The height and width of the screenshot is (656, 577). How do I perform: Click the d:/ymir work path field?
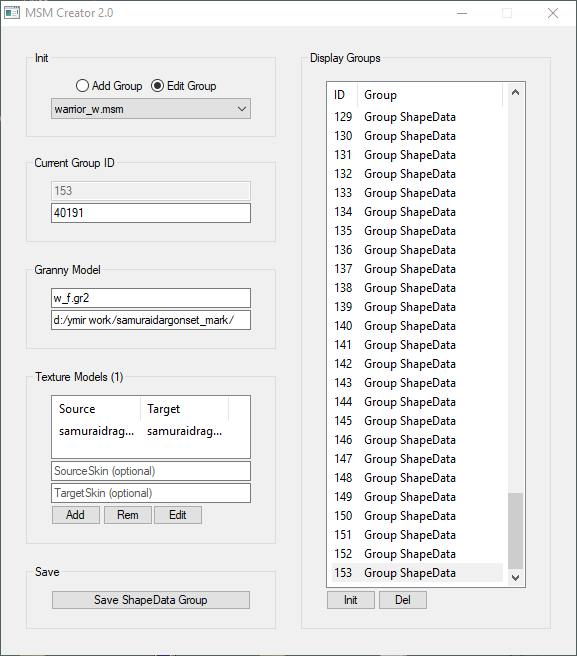coord(151,320)
